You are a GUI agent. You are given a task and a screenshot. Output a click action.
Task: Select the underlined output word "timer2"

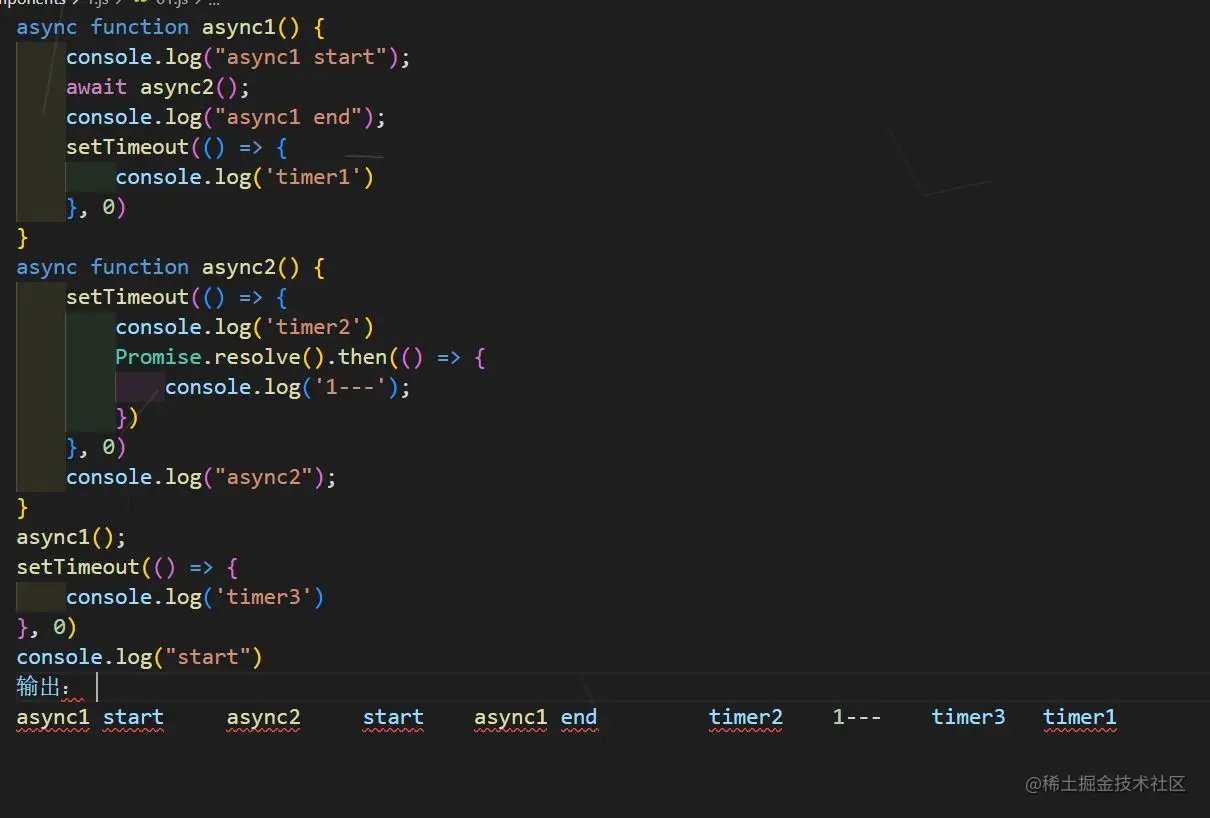point(746,717)
